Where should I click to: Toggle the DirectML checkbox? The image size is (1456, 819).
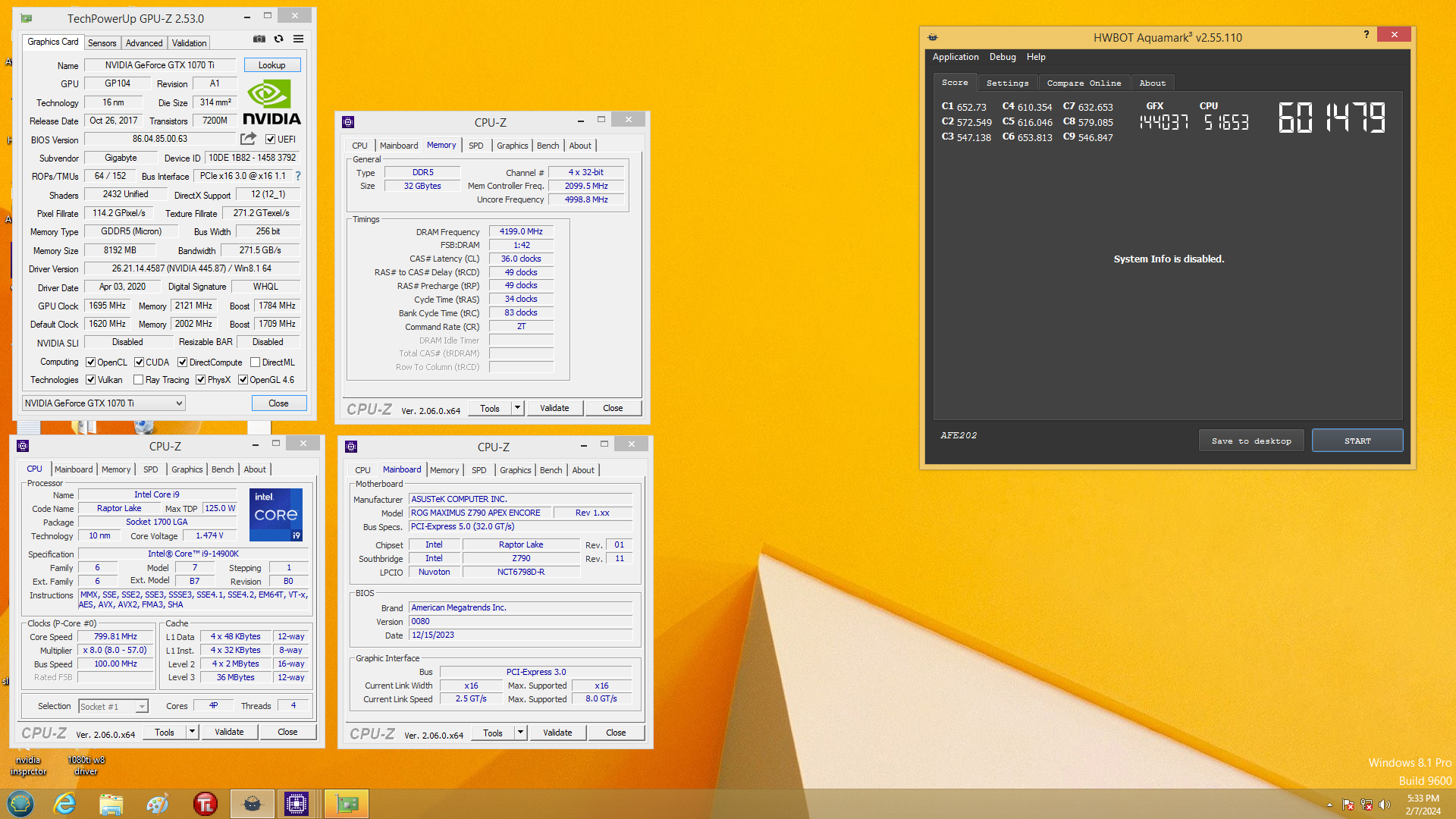[256, 362]
